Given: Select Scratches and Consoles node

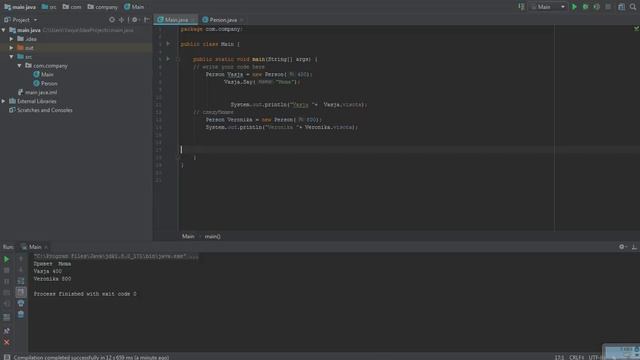Looking at the screenshot, I should coord(41,110).
